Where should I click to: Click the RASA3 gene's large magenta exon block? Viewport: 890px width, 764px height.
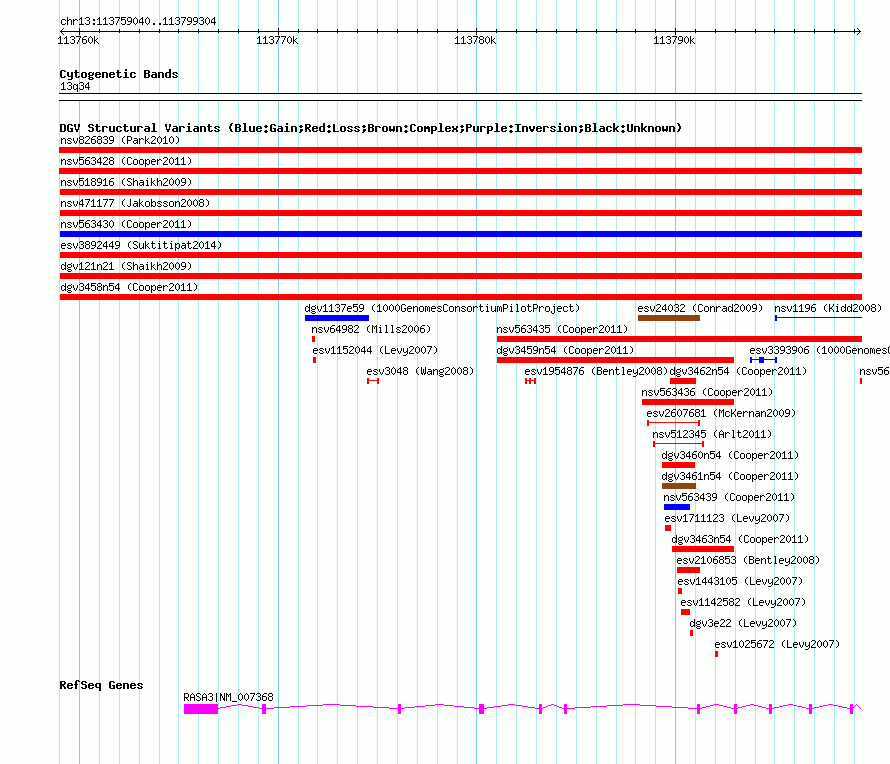[x=200, y=708]
